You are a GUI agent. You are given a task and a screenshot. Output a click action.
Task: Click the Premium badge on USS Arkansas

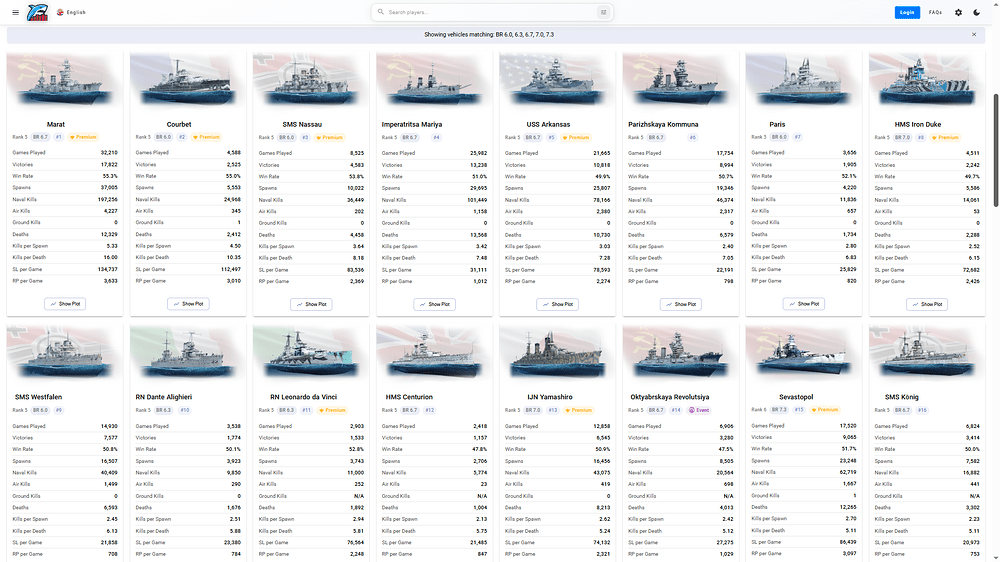(576, 137)
